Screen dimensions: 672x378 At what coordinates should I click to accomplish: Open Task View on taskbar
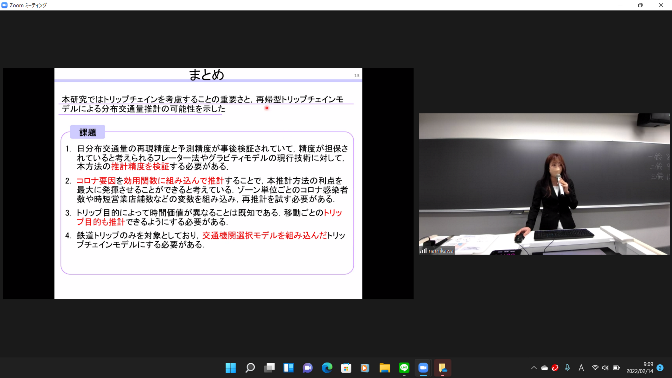[270, 368]
